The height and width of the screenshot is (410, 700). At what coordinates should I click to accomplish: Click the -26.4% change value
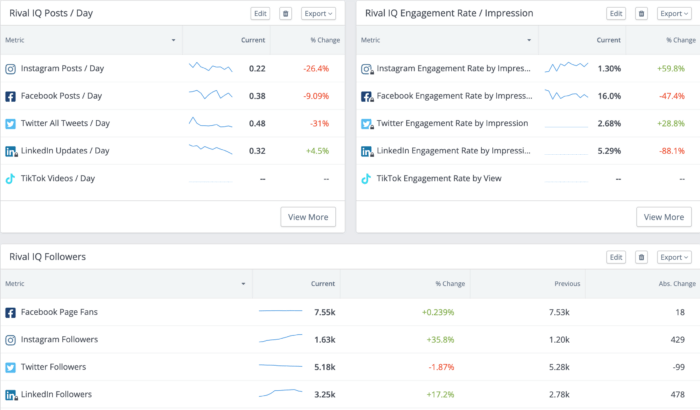click(x=316, y=69)
